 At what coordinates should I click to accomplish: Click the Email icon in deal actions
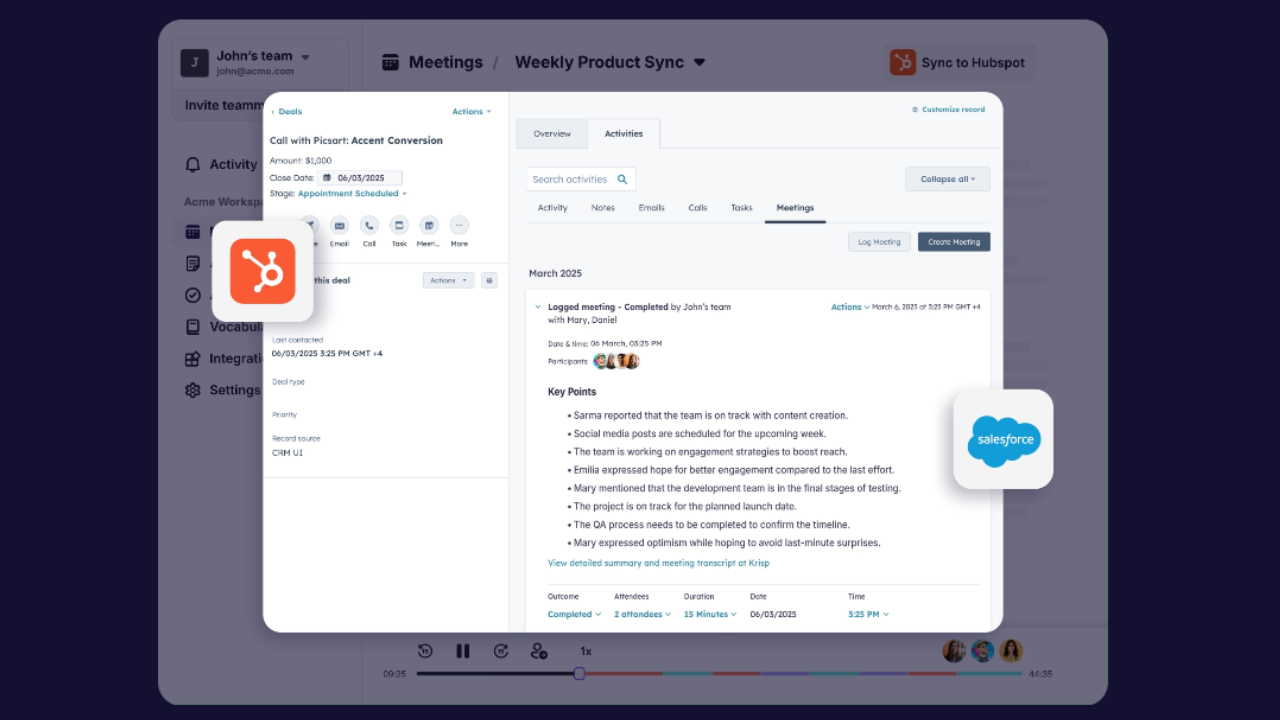tap(340, 226)
